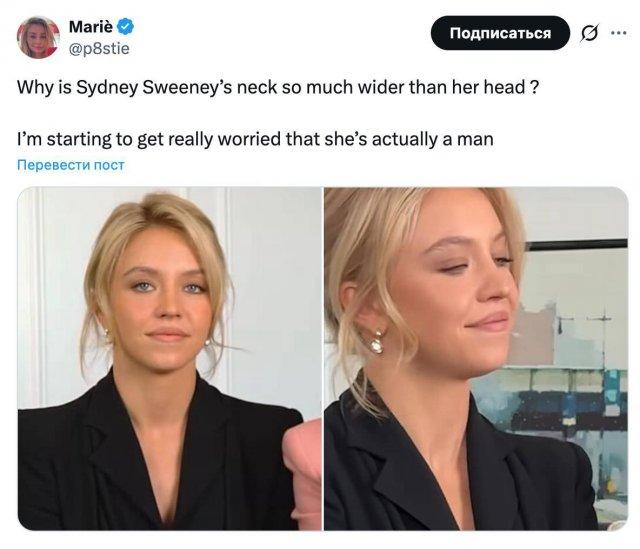Open the Grok slashed-circle icon
Image resolution: width=640 pixels, height=549 pixels.
point(589,33)
